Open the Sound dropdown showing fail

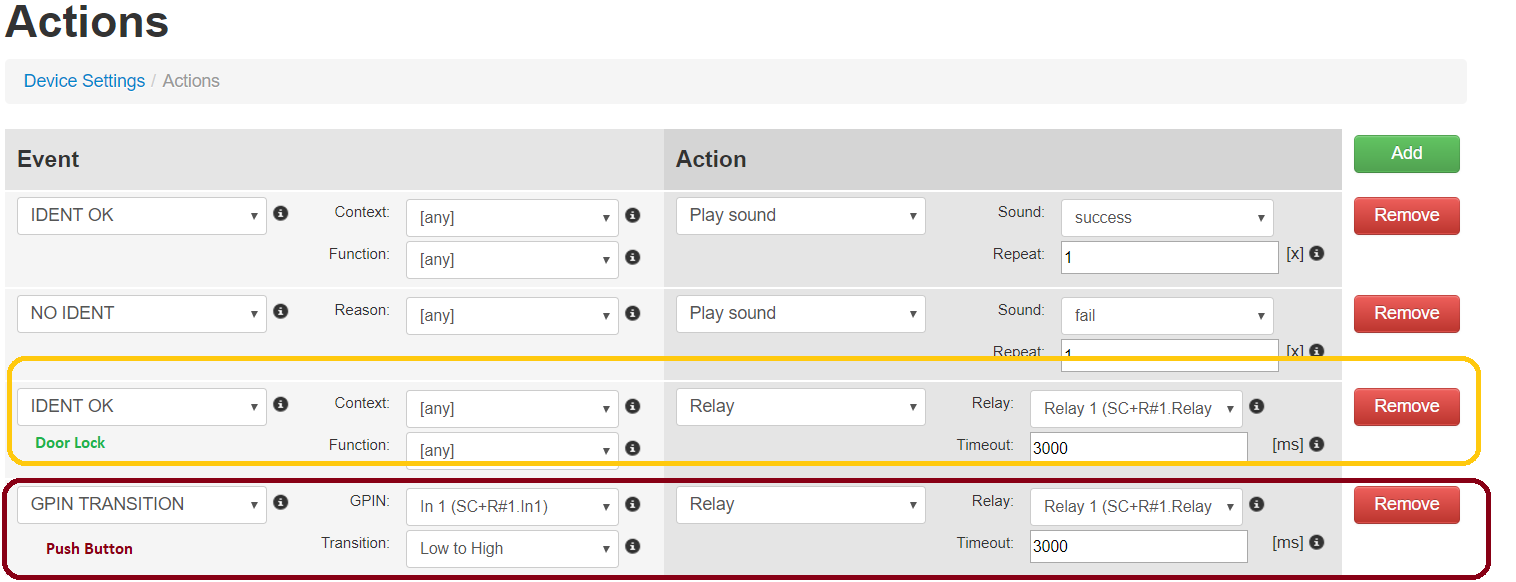[1166, 316]
